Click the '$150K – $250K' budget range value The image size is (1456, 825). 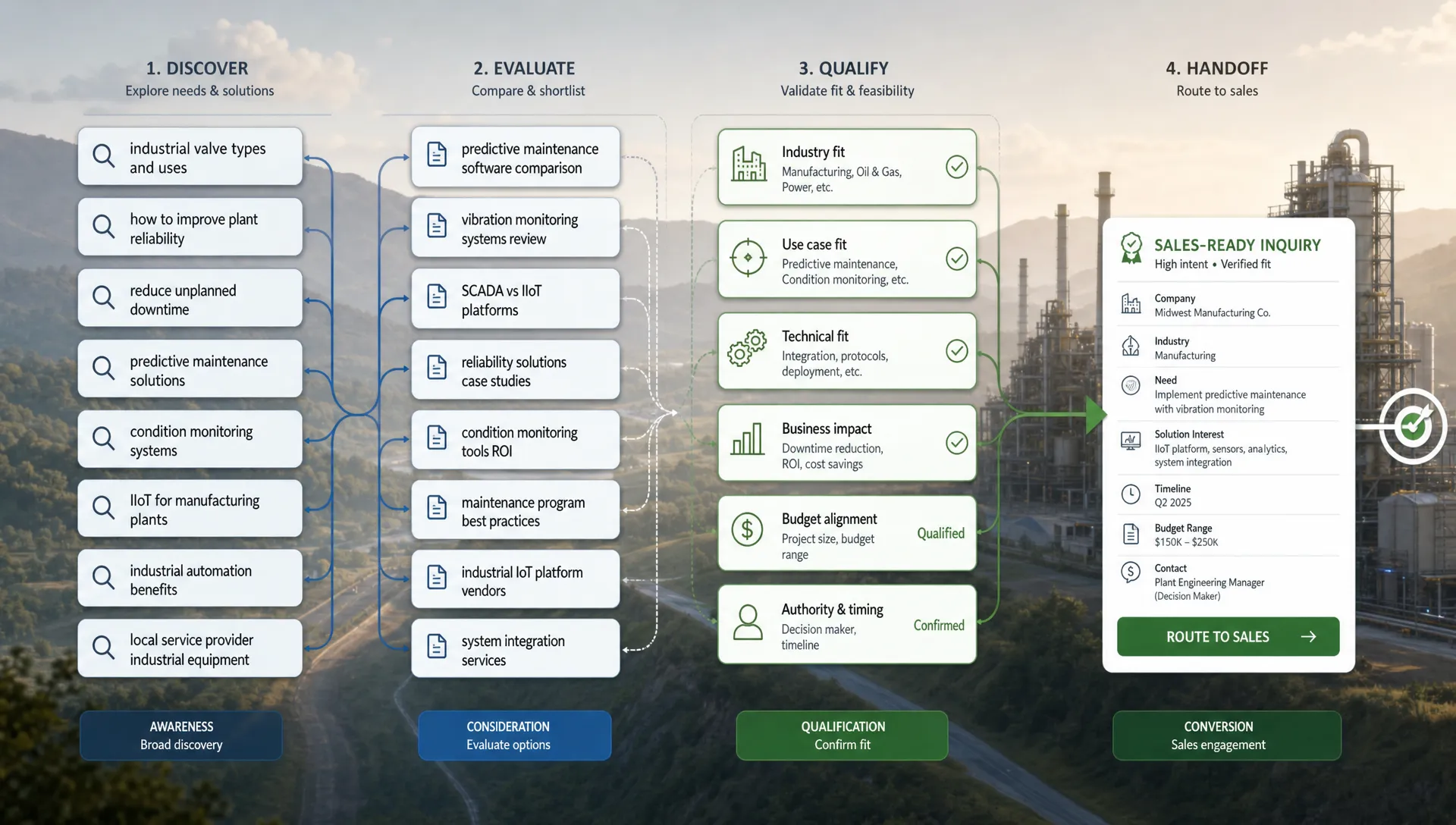click(1187, 542)
